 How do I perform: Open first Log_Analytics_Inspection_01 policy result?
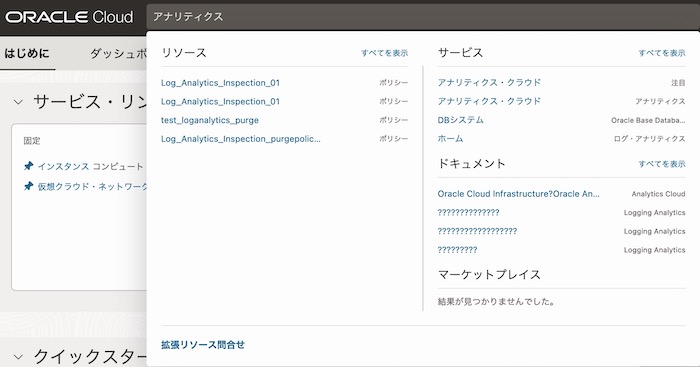pyautogui.click(x=221, y=83)
